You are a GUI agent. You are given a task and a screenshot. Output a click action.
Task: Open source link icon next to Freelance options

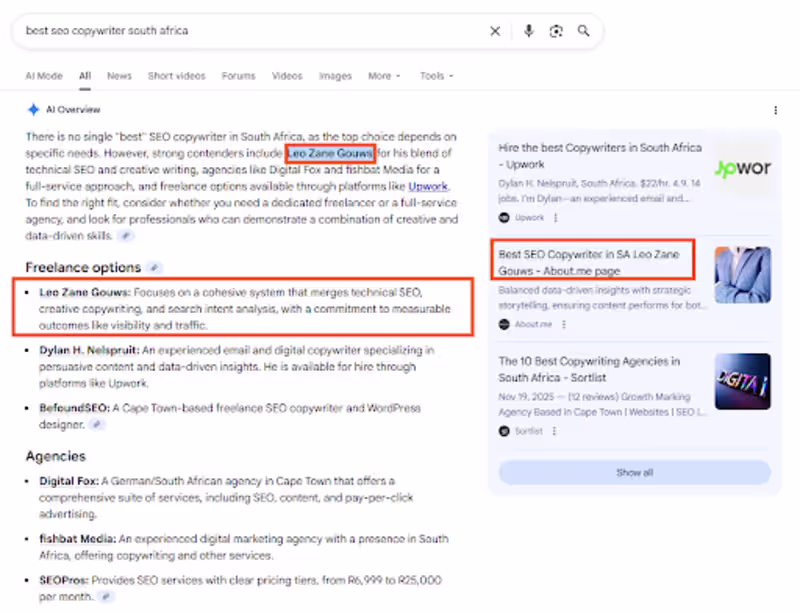click(154, 267)
